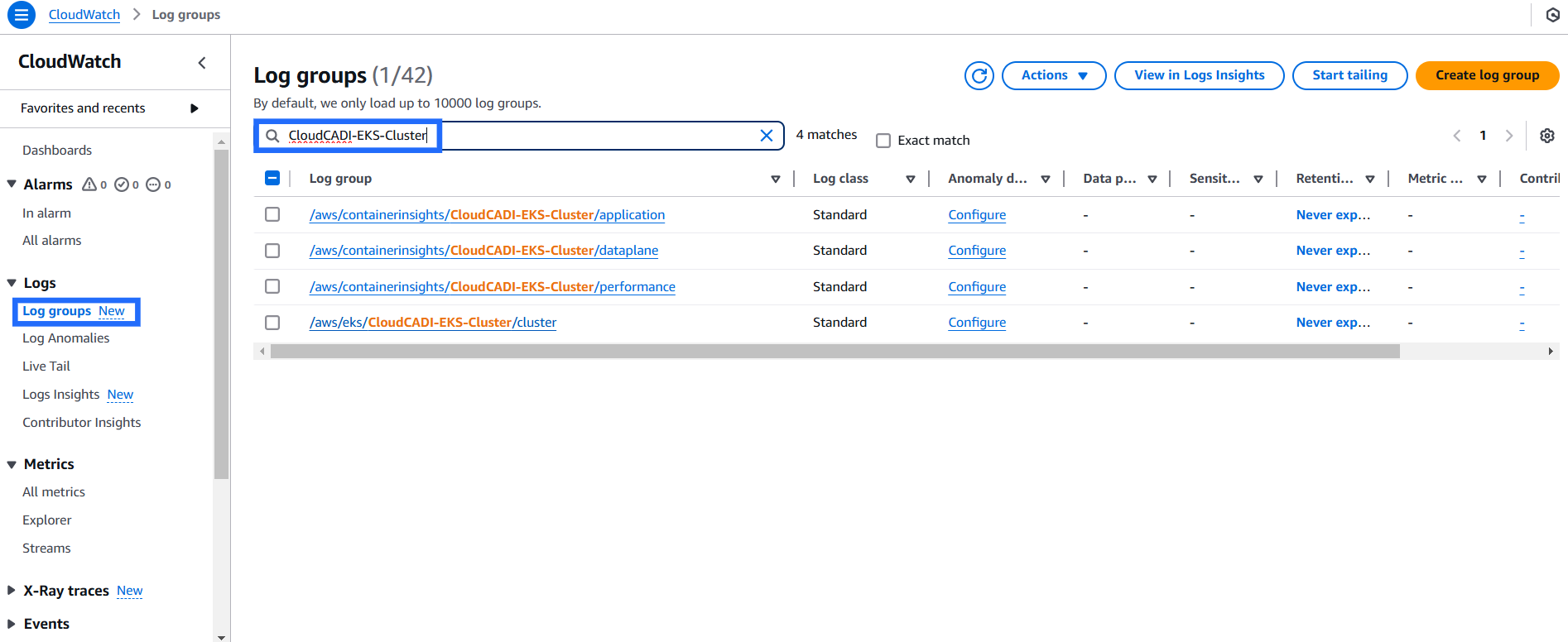Open the Actions dropdown

(1053, 75)
